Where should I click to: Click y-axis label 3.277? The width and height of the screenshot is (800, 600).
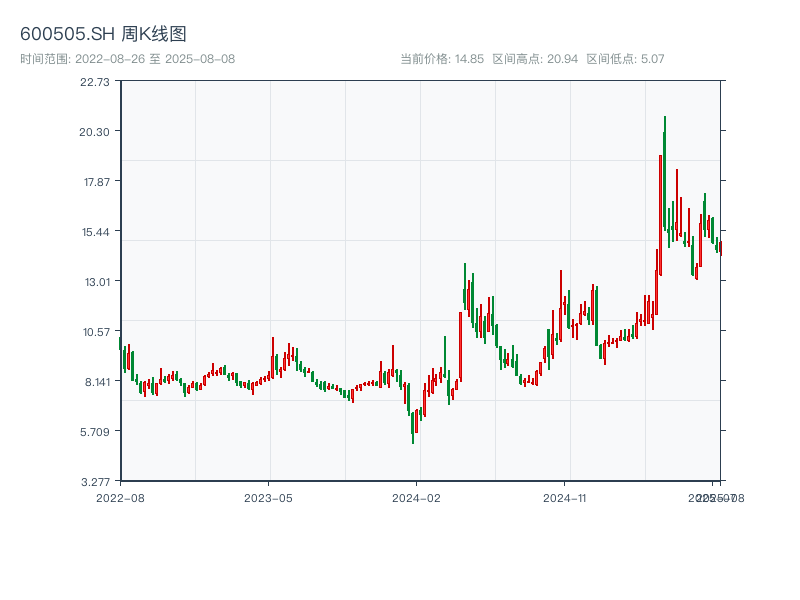tap(96, 482)
